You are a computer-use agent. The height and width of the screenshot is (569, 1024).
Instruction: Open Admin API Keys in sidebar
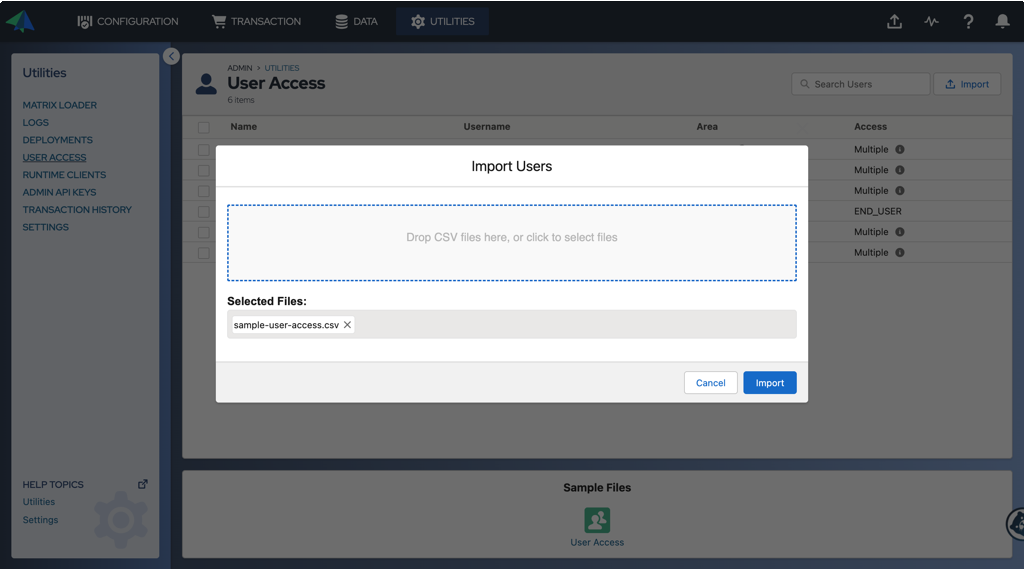click(59, 192)
